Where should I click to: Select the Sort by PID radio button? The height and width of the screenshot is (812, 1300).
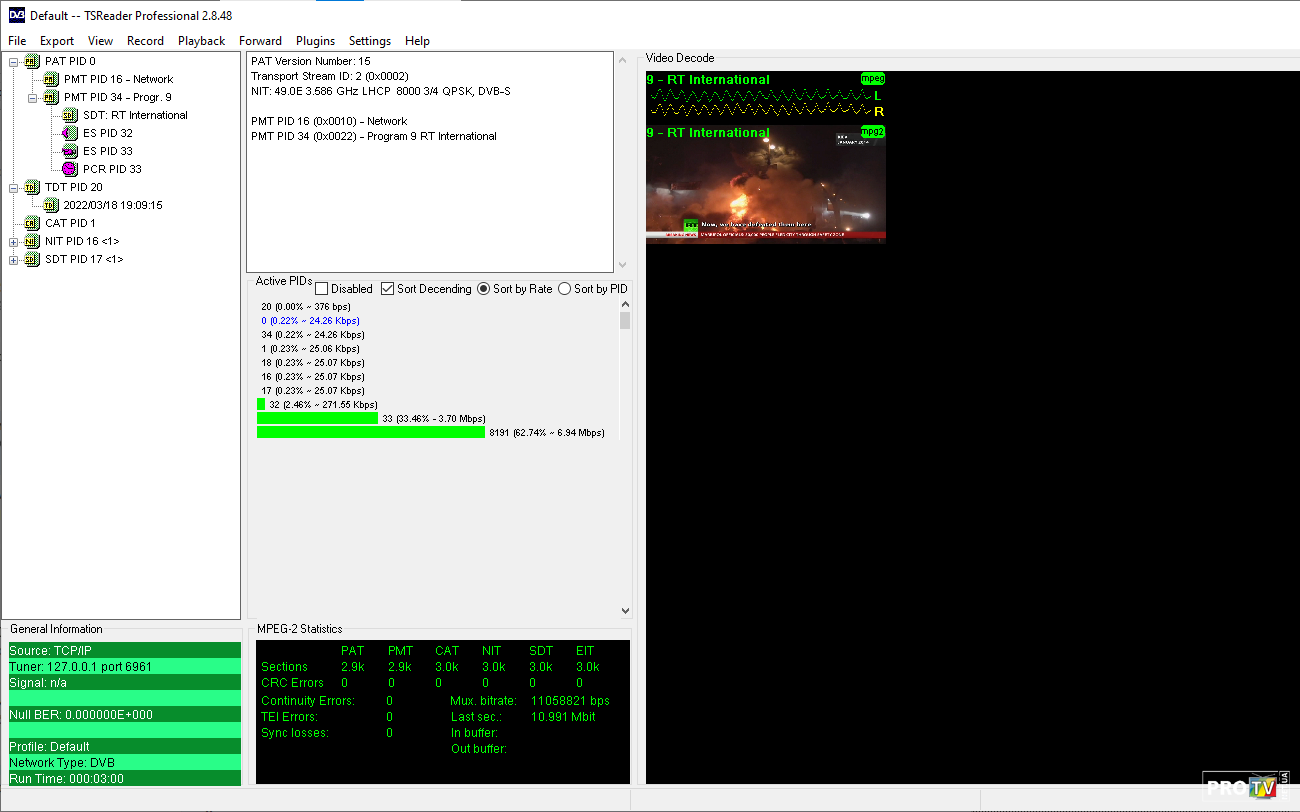pyautogui.click(x=565, y=289)
